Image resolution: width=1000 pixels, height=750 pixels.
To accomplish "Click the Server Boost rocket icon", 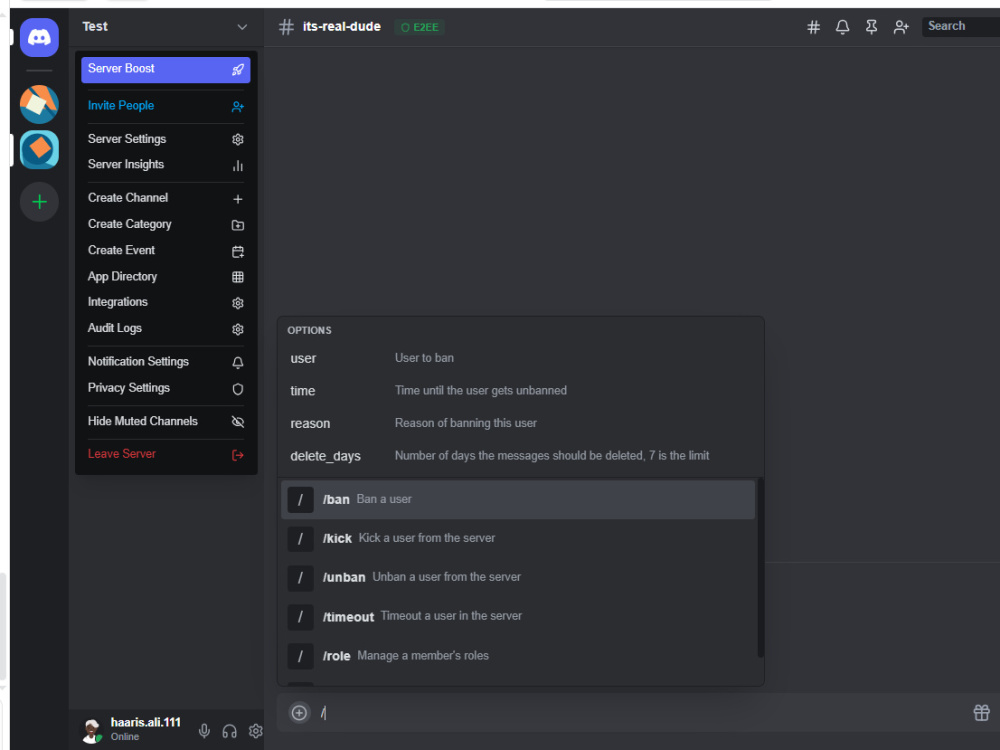I will (x=237, y=70).
